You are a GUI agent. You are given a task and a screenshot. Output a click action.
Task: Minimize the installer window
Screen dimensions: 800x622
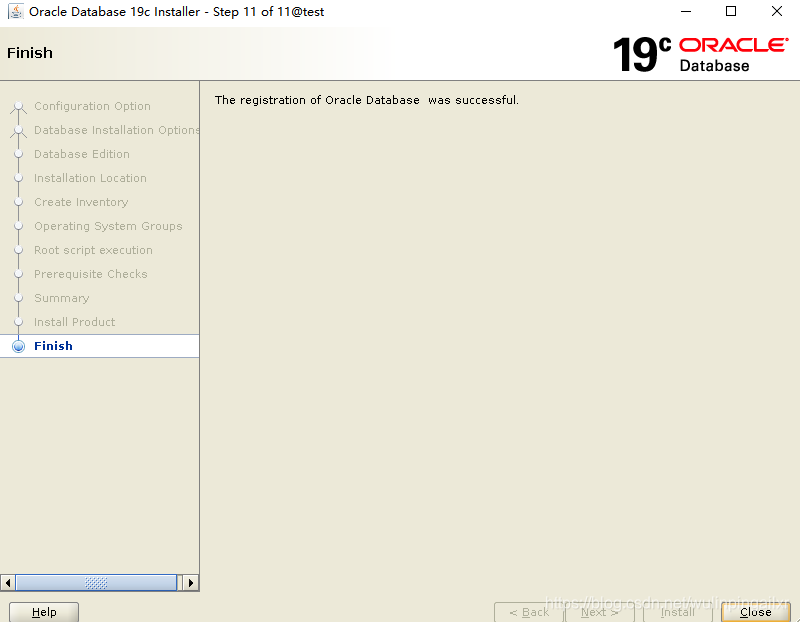point(686,11)
